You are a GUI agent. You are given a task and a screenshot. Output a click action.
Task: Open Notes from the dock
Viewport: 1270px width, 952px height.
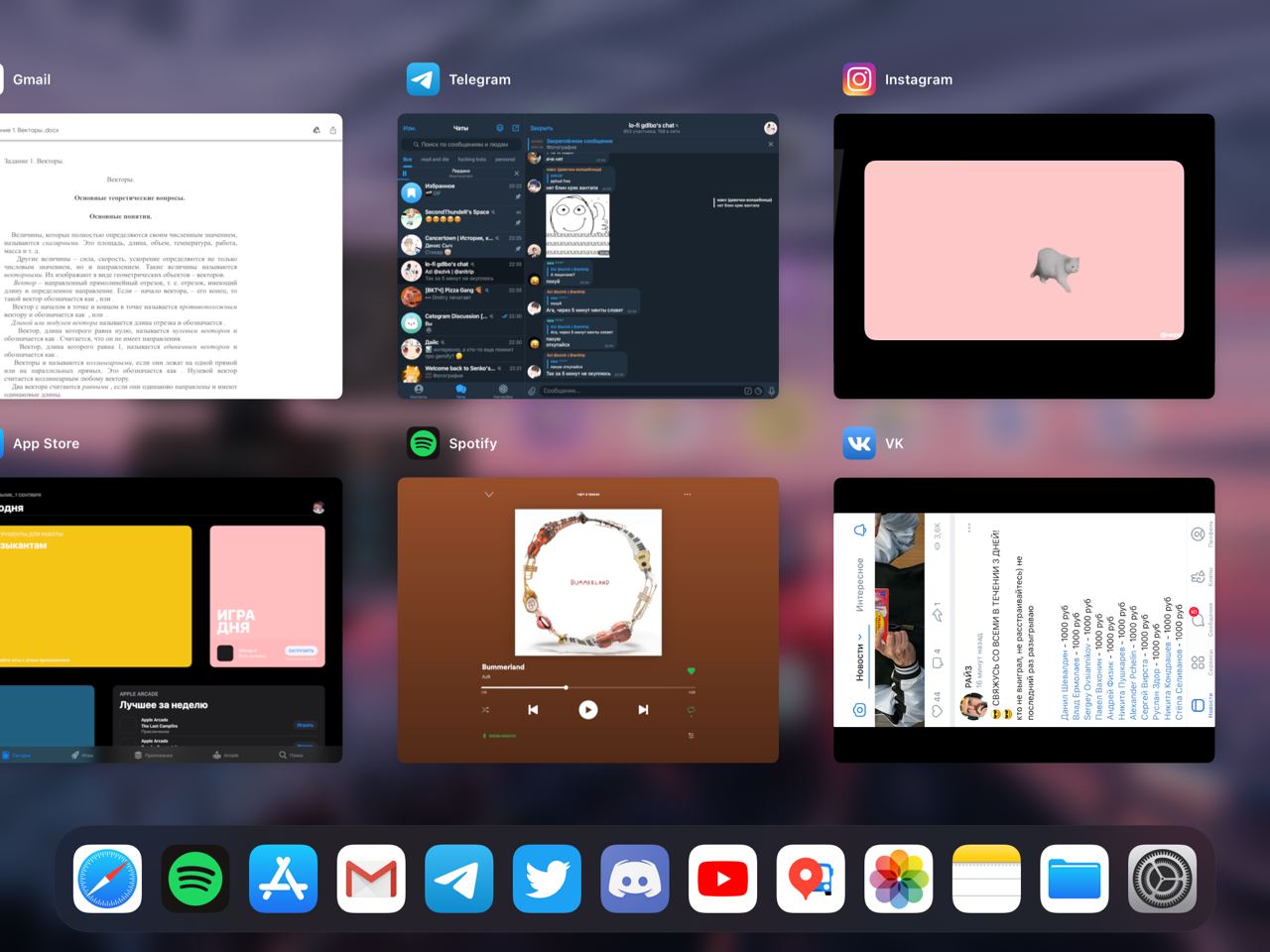[986, 879]
